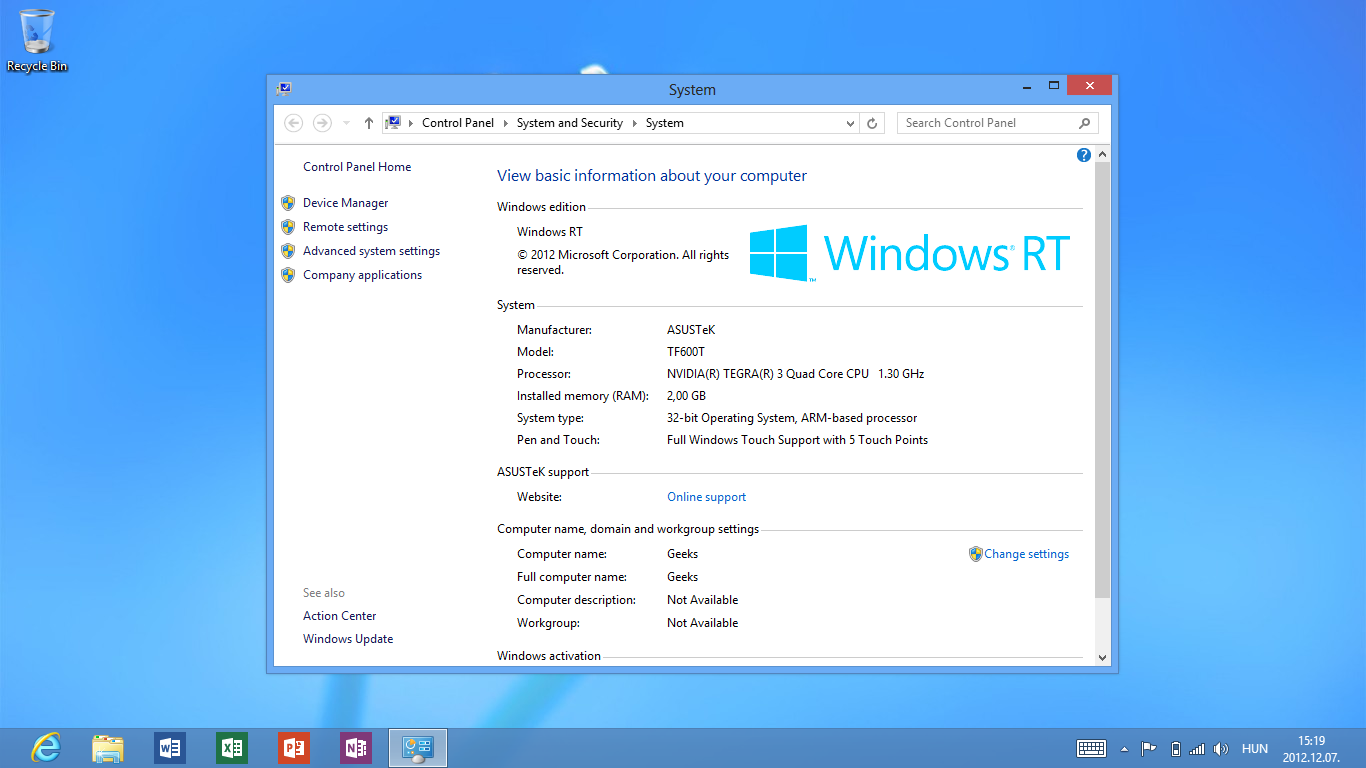Launch PowerPoint from the taskbar
Image resolution: width=1366 pixels, height=768 pixels.
click(x=294, y=748)
